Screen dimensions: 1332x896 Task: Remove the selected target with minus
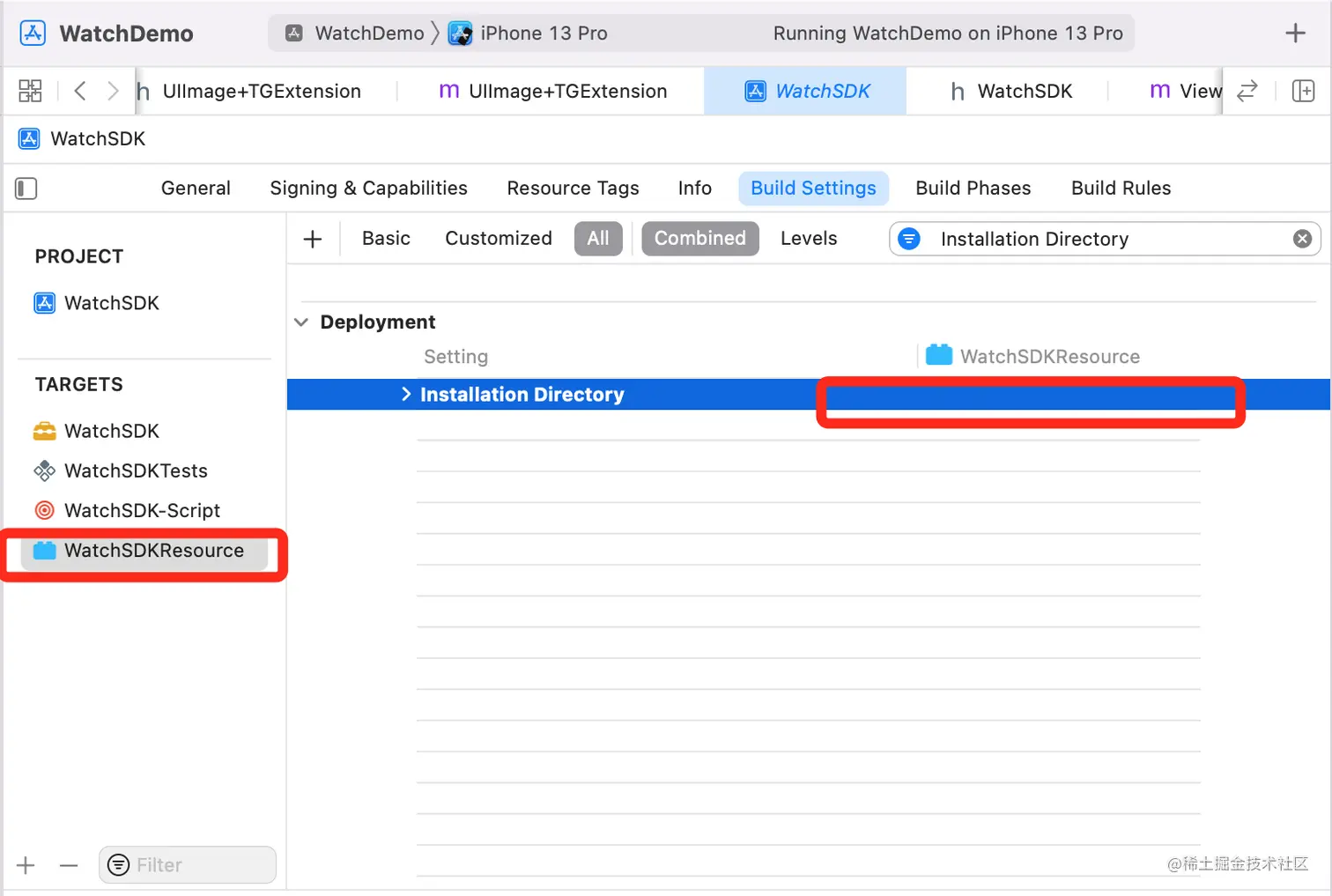69,865
